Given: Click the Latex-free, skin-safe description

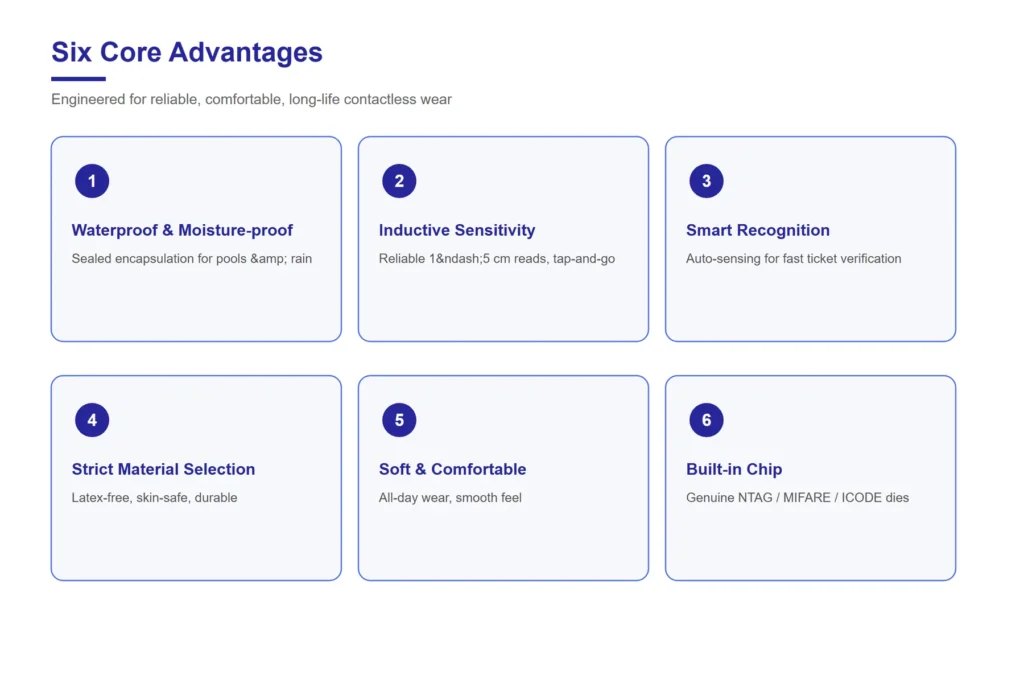Looking at the screenshot, I should tap(154, 498).
